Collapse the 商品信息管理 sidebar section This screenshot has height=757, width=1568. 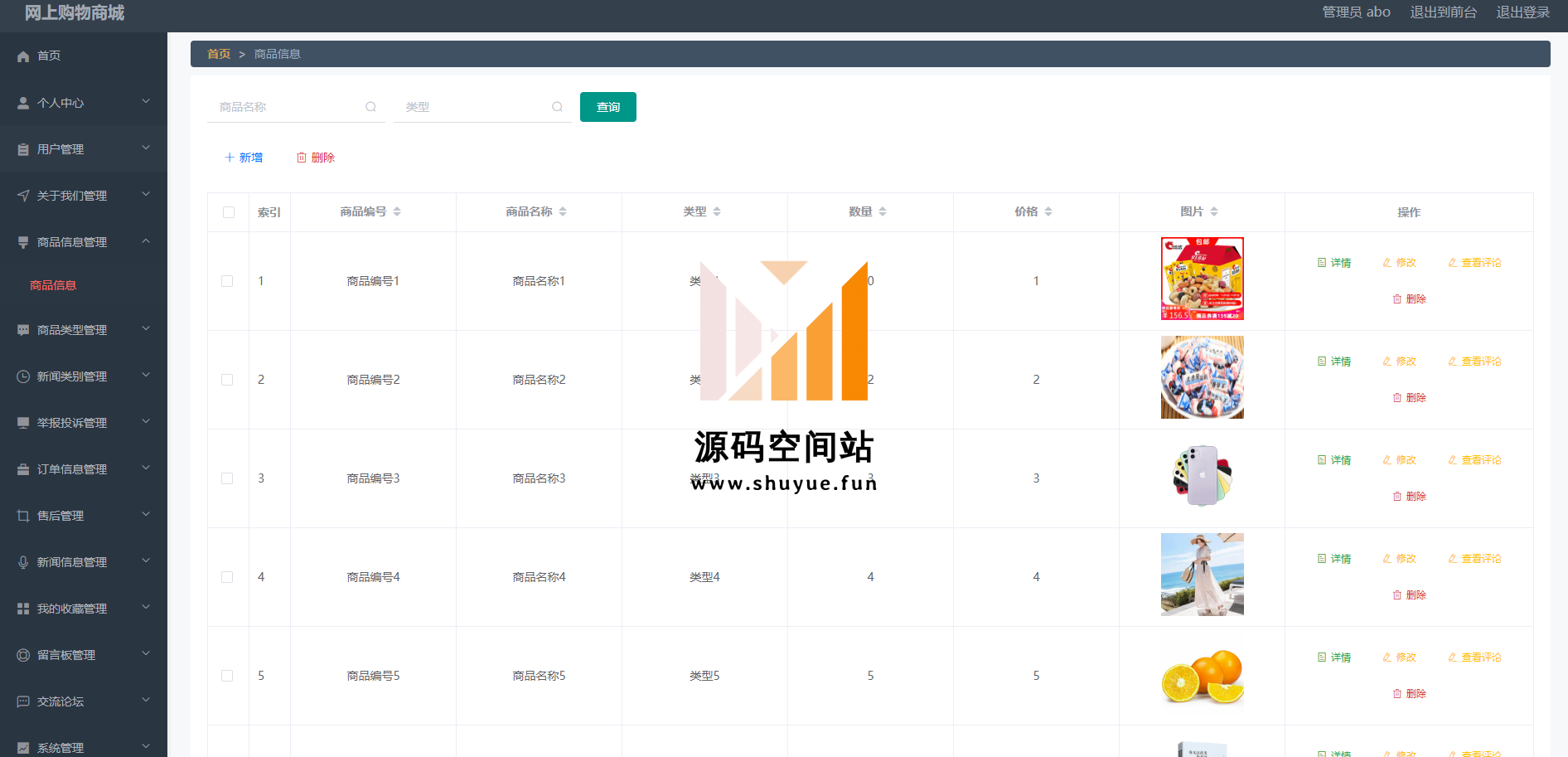click(146, 241)
